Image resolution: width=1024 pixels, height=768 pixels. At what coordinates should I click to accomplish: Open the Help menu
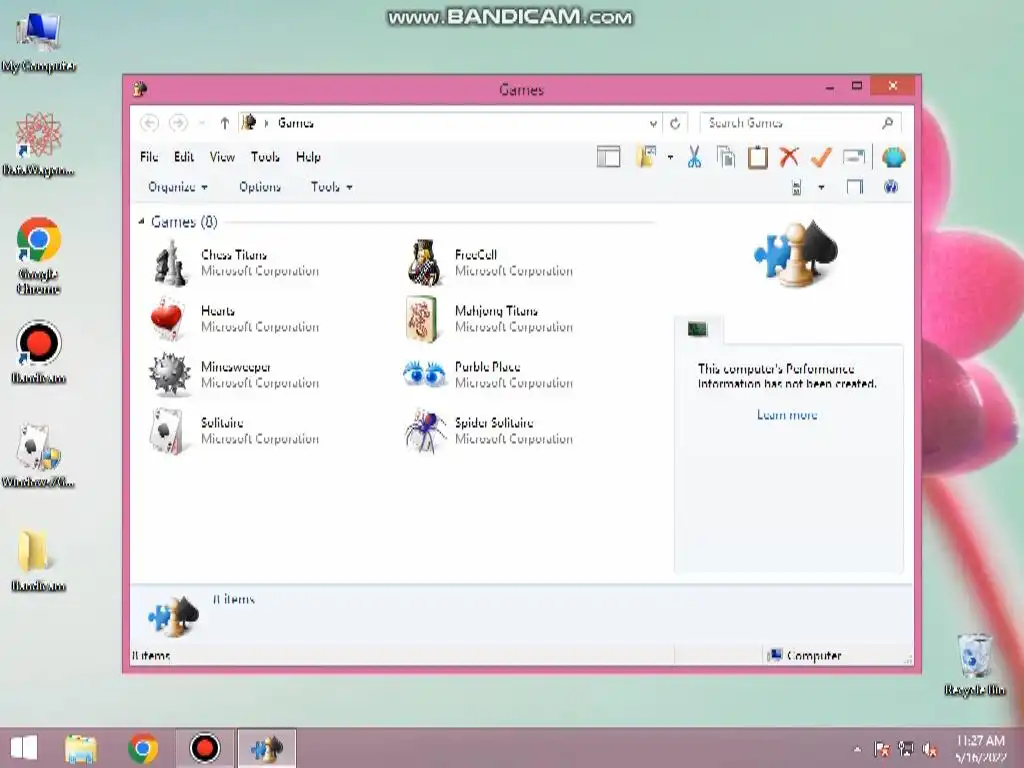tap(308, 157)
